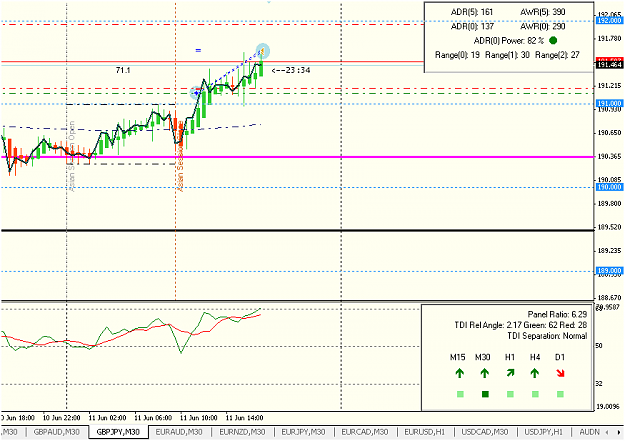Click the M15 green up arrow

coord(460,373)
